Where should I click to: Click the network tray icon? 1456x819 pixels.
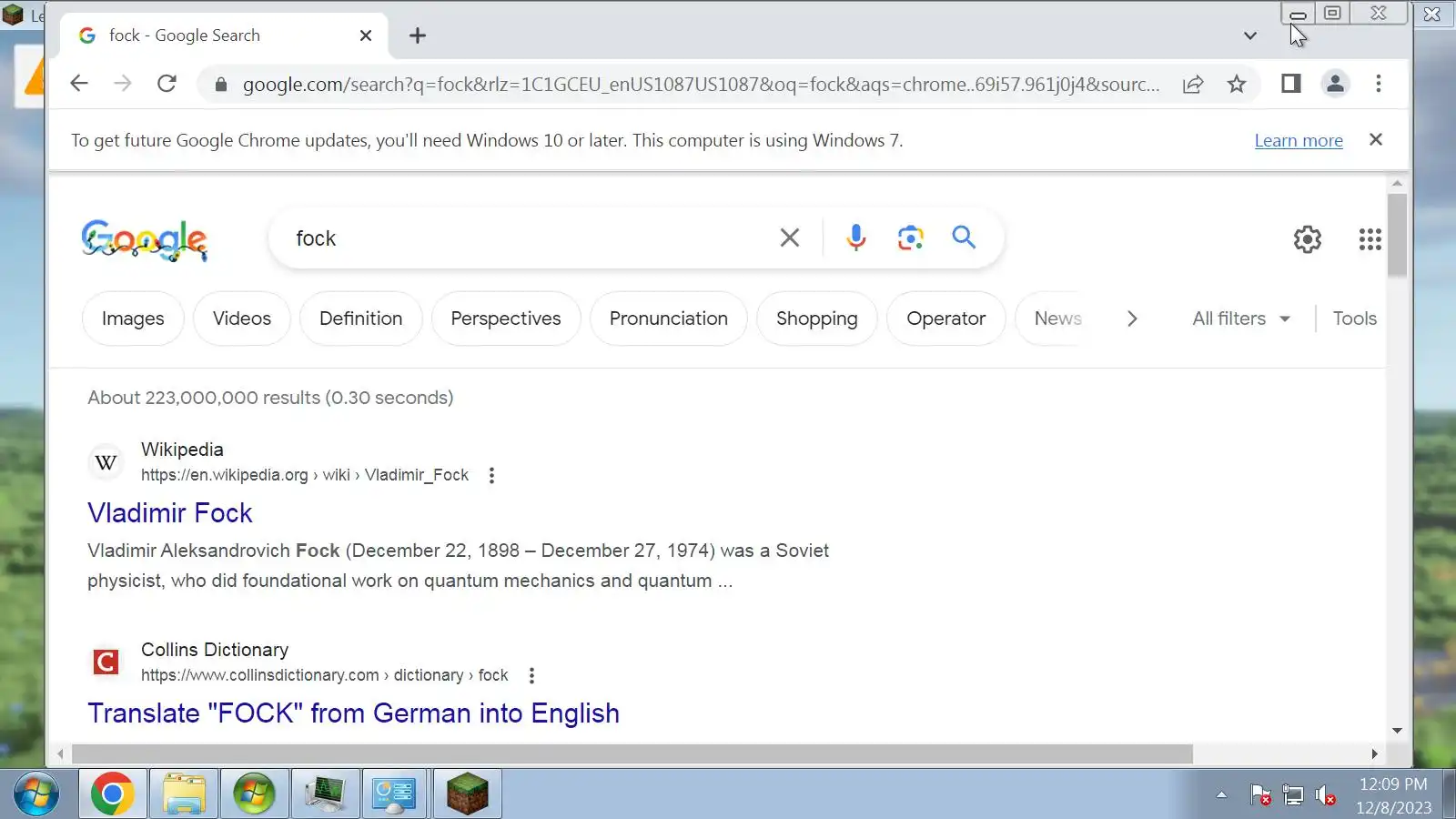pyautogui.click(x=1293, y=795)
